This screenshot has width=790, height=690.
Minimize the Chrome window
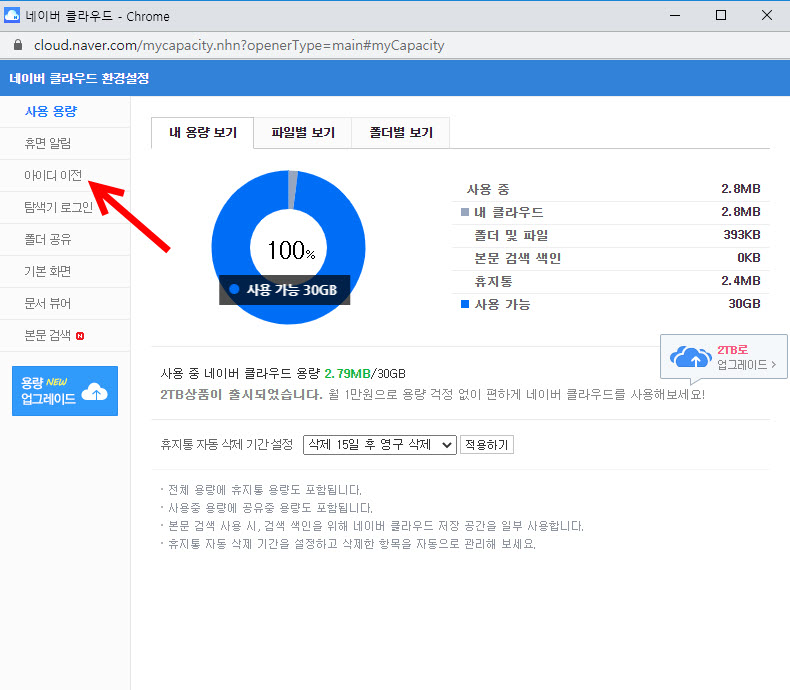[x=675, y=15]
